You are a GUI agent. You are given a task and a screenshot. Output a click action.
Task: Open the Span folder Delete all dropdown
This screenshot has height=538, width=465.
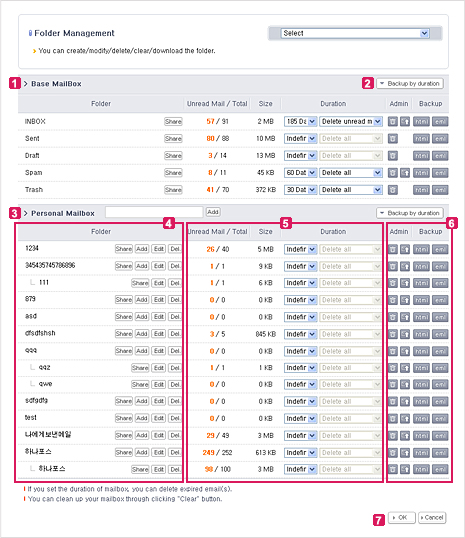click(351, 173)
